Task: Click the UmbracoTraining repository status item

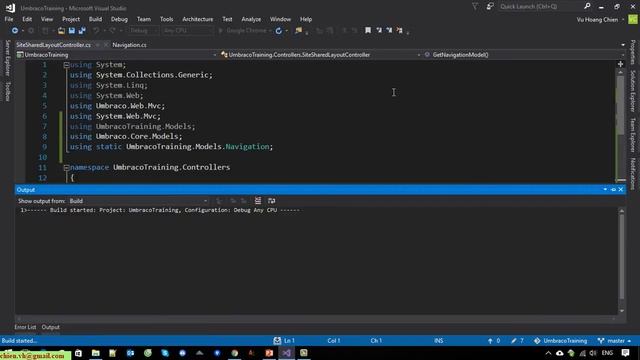Action: pos(560,341)
